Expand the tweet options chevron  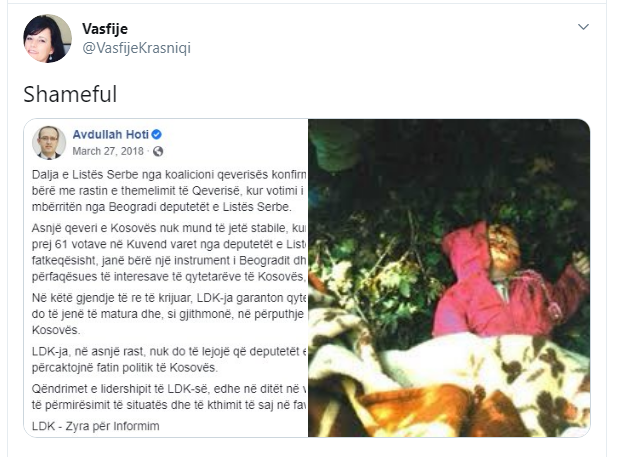click(x=583, y=27)
